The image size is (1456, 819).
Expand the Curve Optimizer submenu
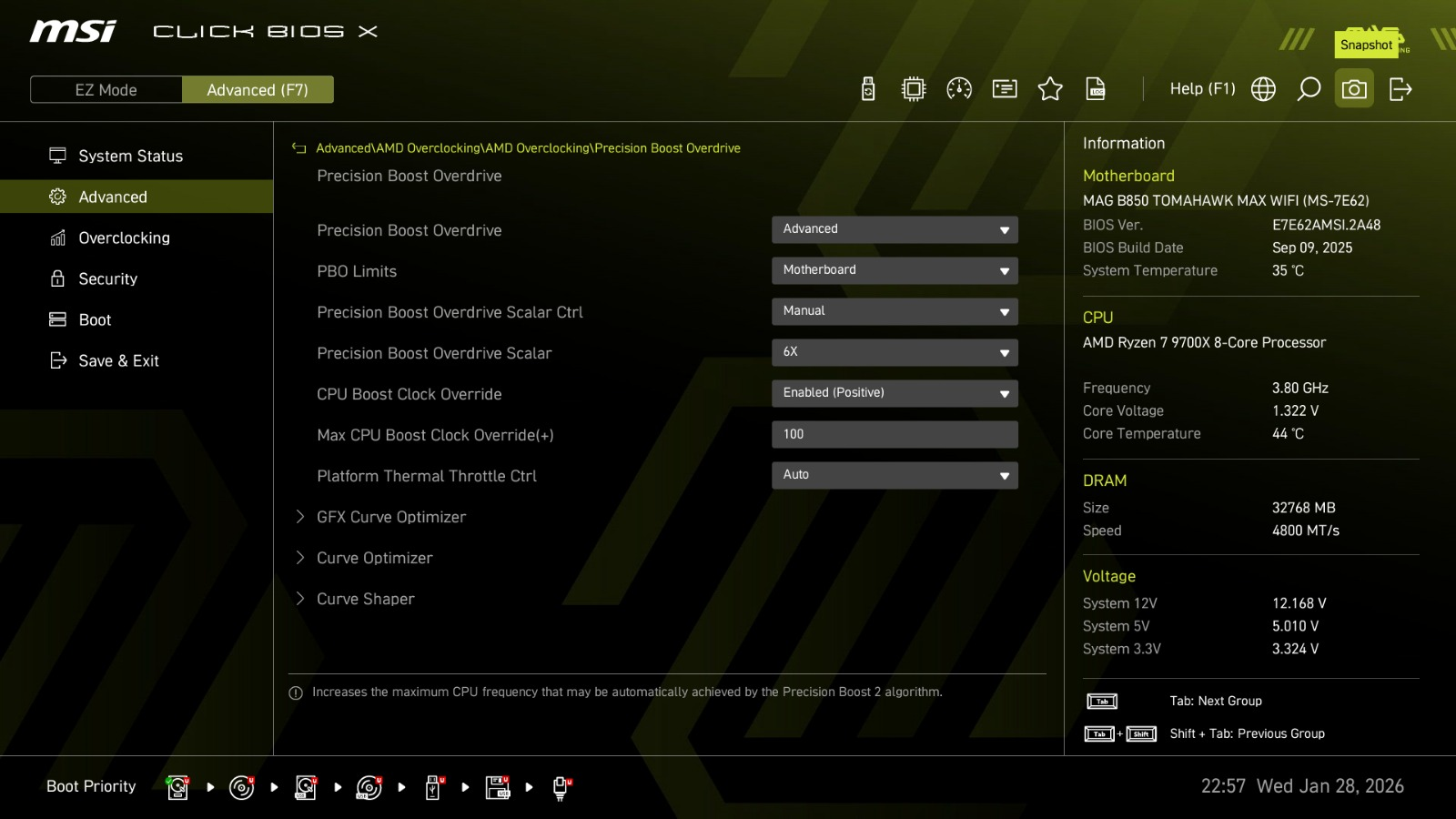(x=374, y=558)
